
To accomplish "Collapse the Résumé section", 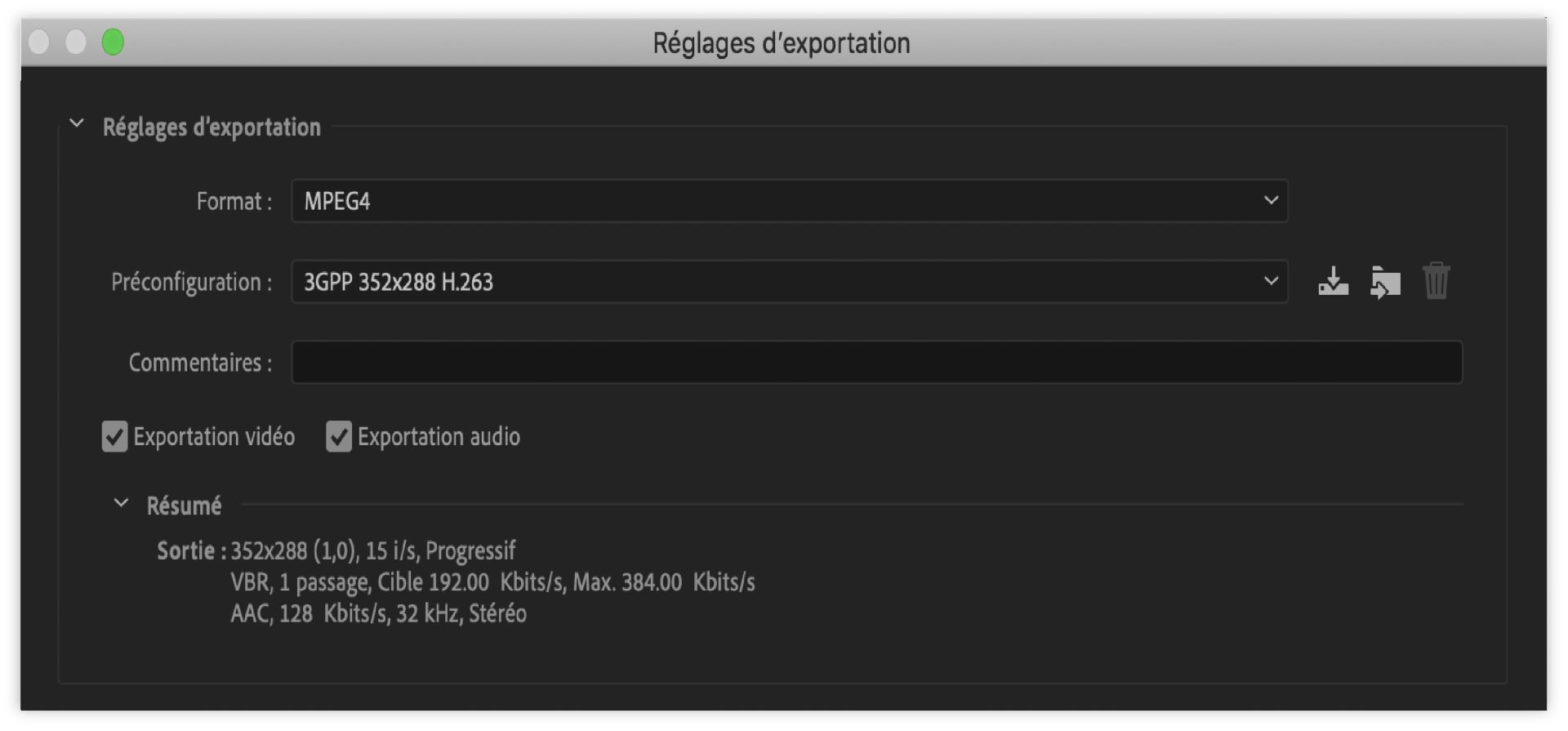I will click(121, 504).
